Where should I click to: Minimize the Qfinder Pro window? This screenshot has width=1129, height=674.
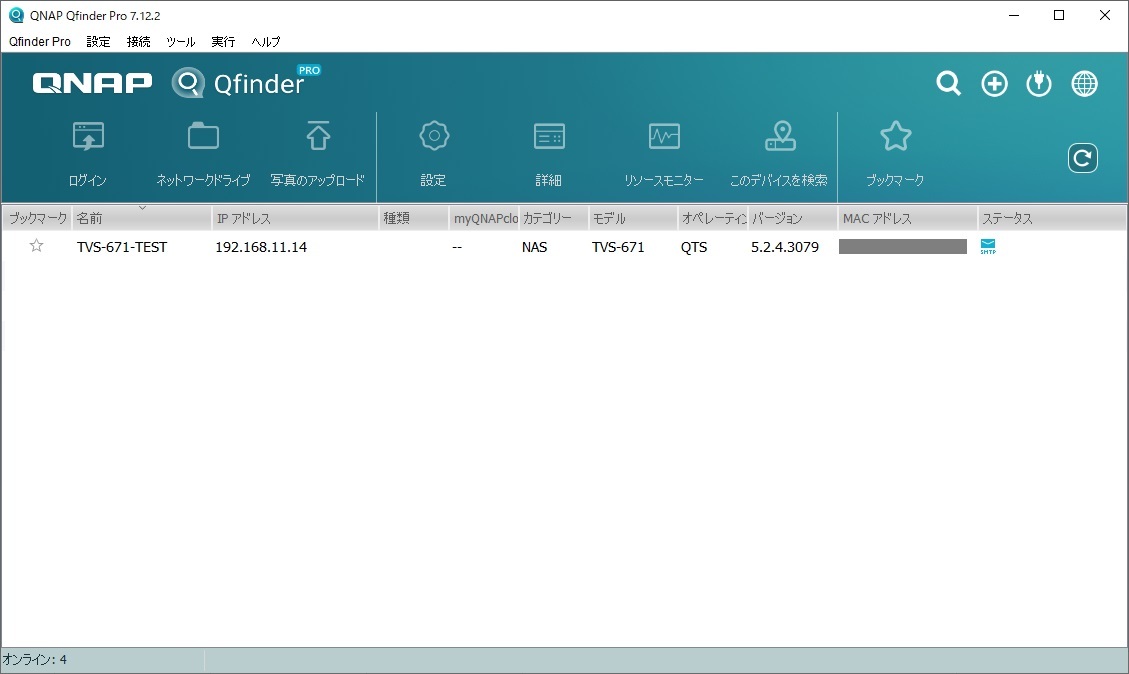(x=1014, y=15)
